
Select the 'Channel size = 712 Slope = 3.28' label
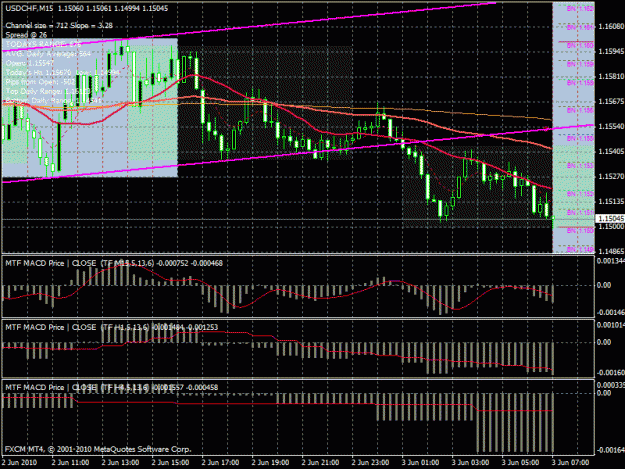click(59, 26)
